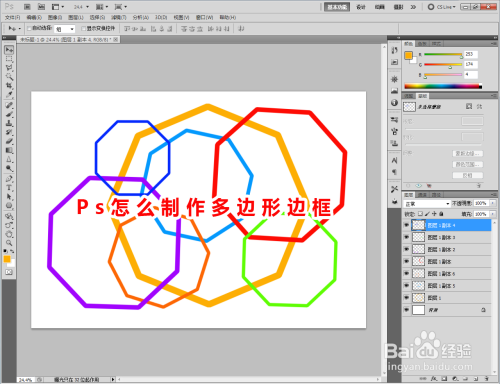
Task: Hide the 图层 1 副本 3 layer
Action: [x=406, y=237]
